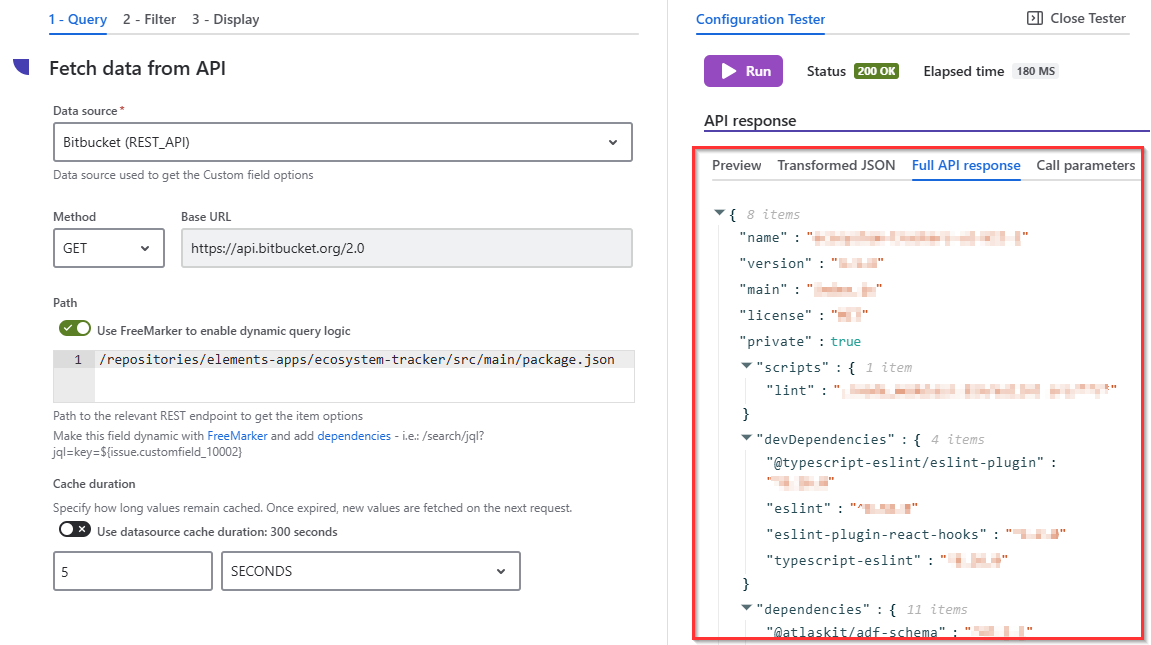Toggle Use datasource cache duration switch
1151x645 pixels.
click(75, 530)
